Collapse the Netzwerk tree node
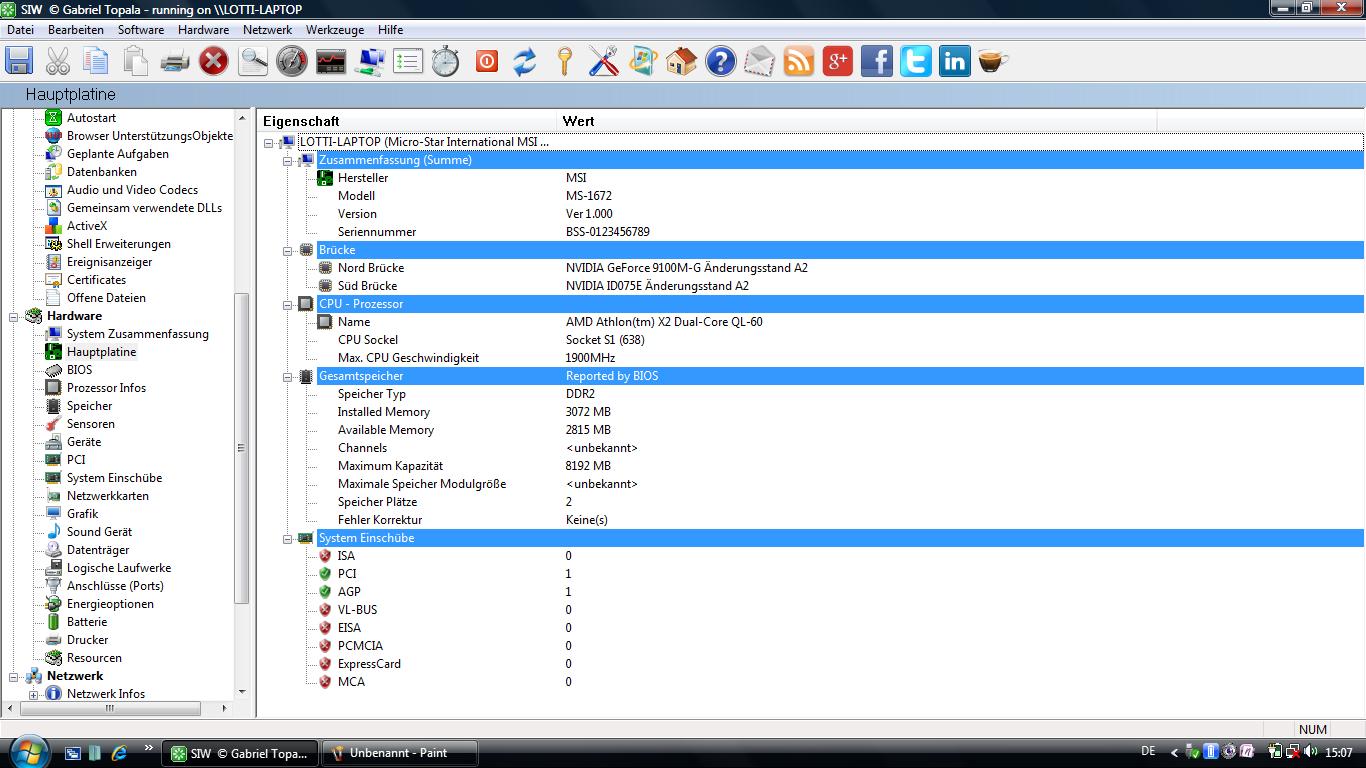 (15, 676)
